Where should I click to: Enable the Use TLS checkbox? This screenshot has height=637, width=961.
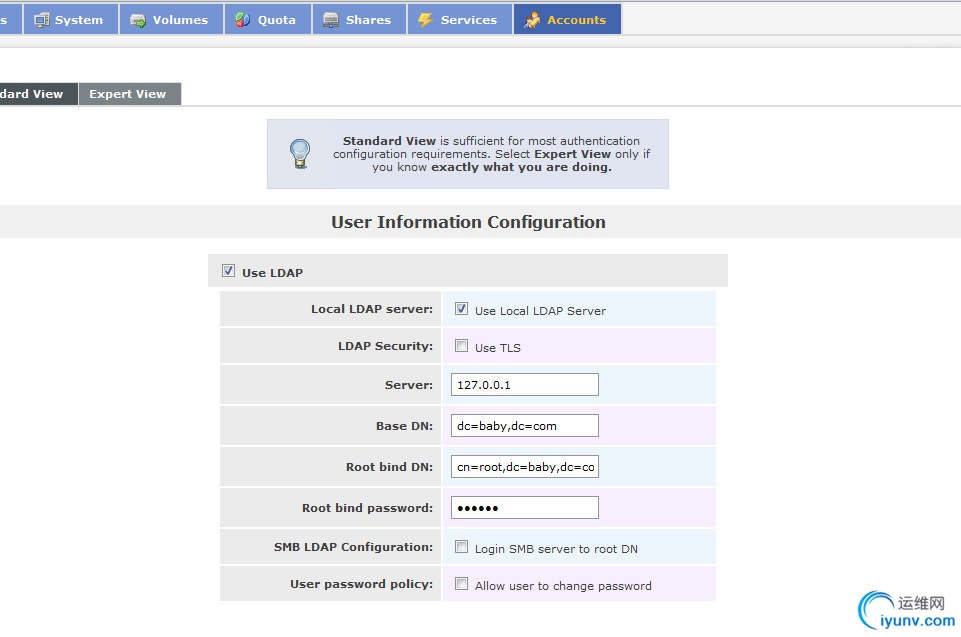pos(461,346)
